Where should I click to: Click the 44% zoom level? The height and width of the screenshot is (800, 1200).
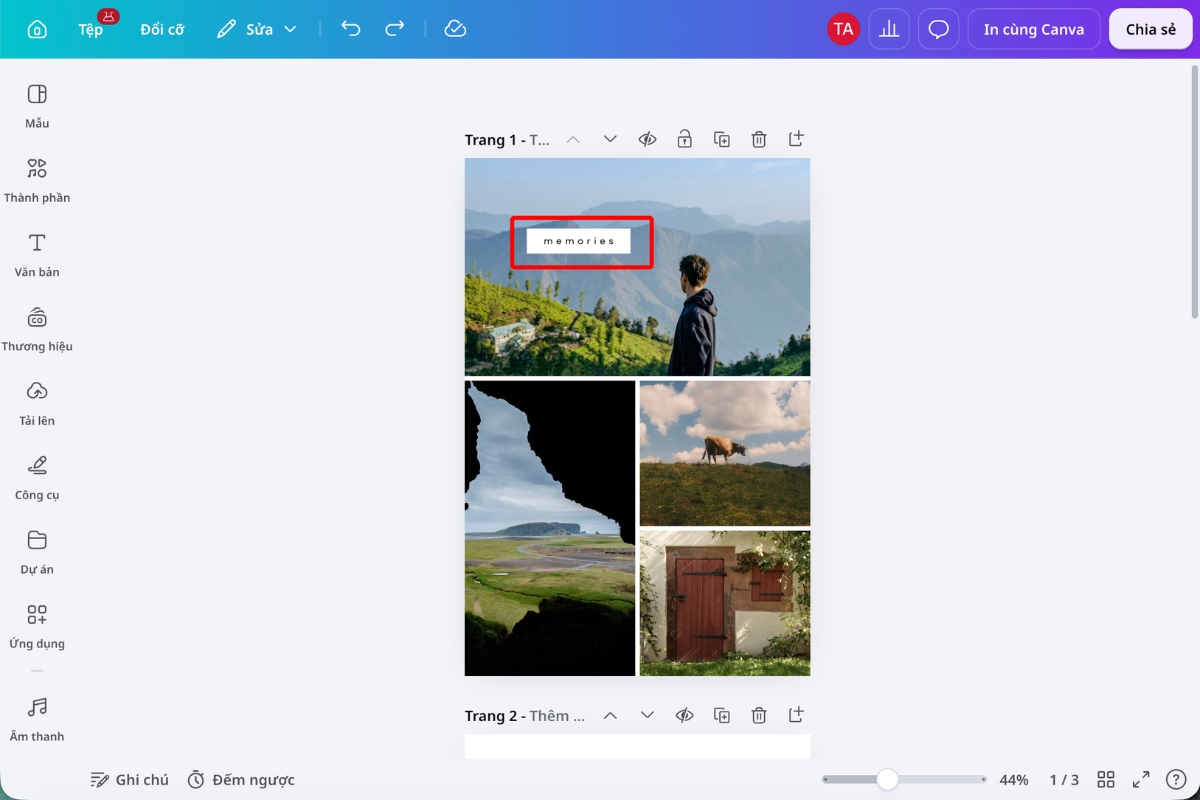(1014, 779)
